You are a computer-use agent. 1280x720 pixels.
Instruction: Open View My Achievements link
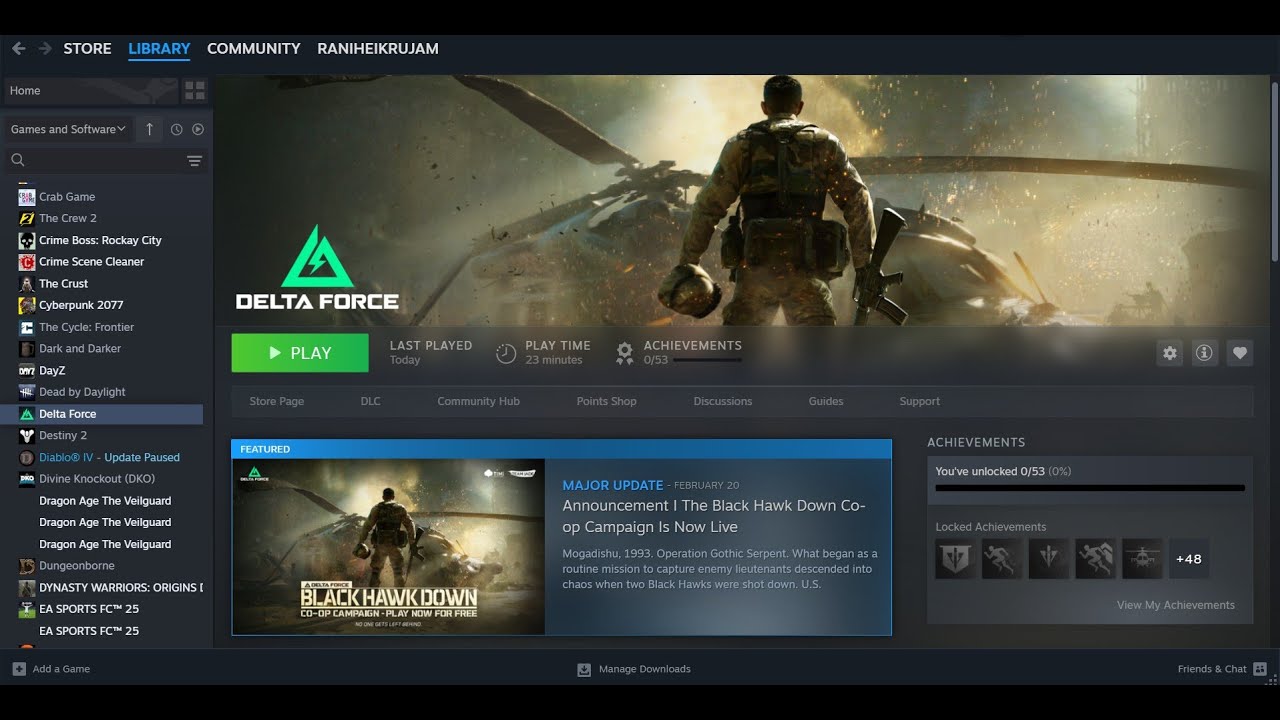coord(1176,605)
